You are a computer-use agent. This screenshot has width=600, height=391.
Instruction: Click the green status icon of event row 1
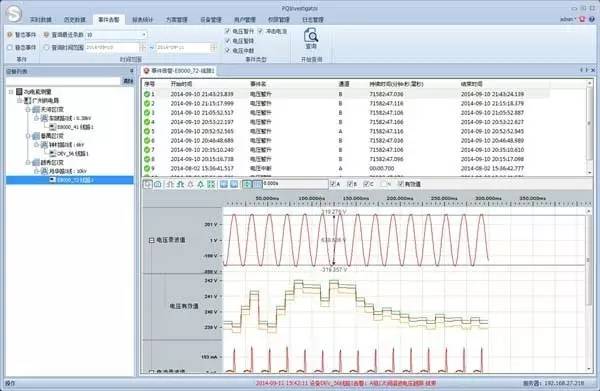point(147,94)
